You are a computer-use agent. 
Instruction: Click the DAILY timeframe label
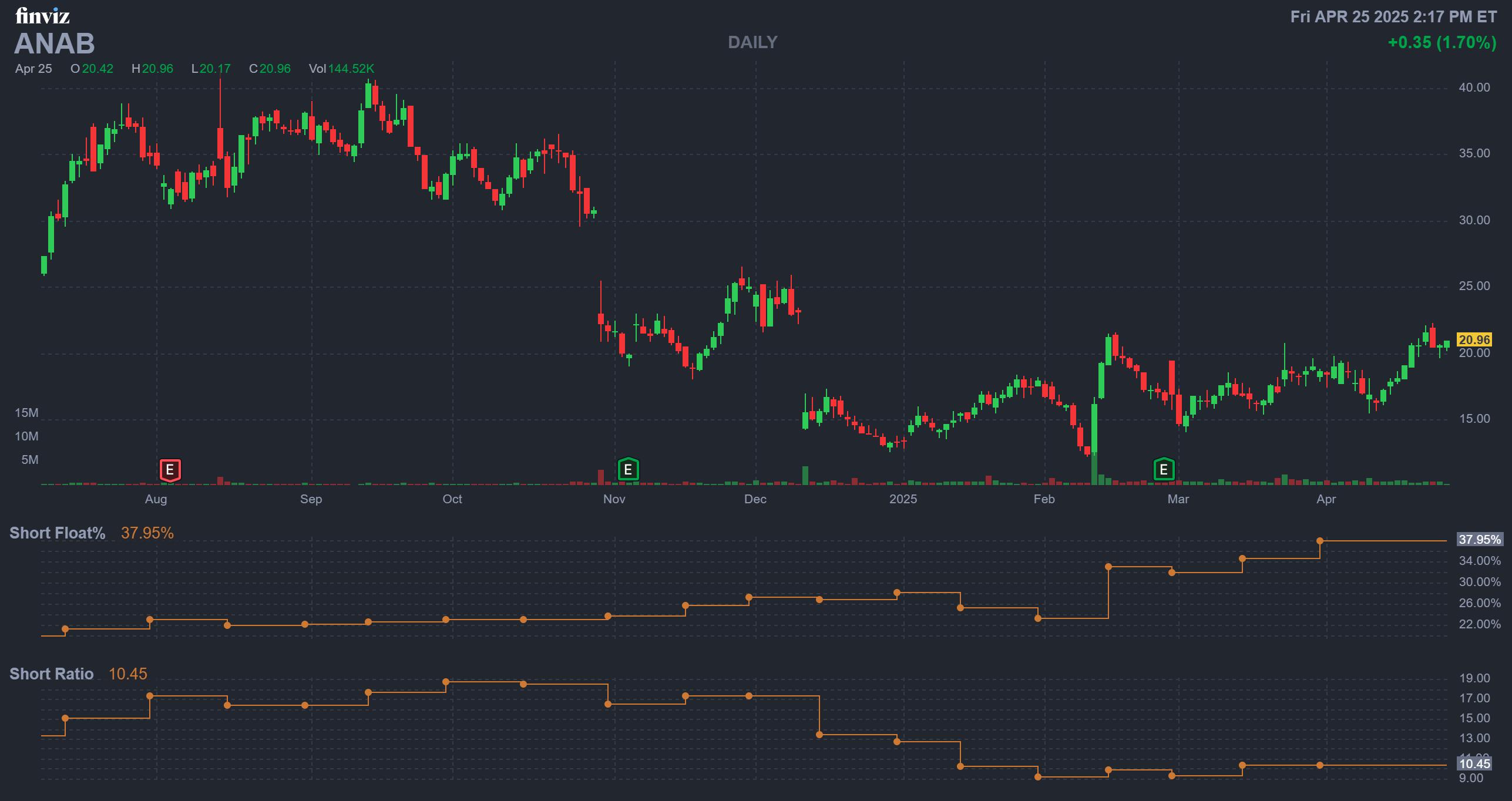752,42
